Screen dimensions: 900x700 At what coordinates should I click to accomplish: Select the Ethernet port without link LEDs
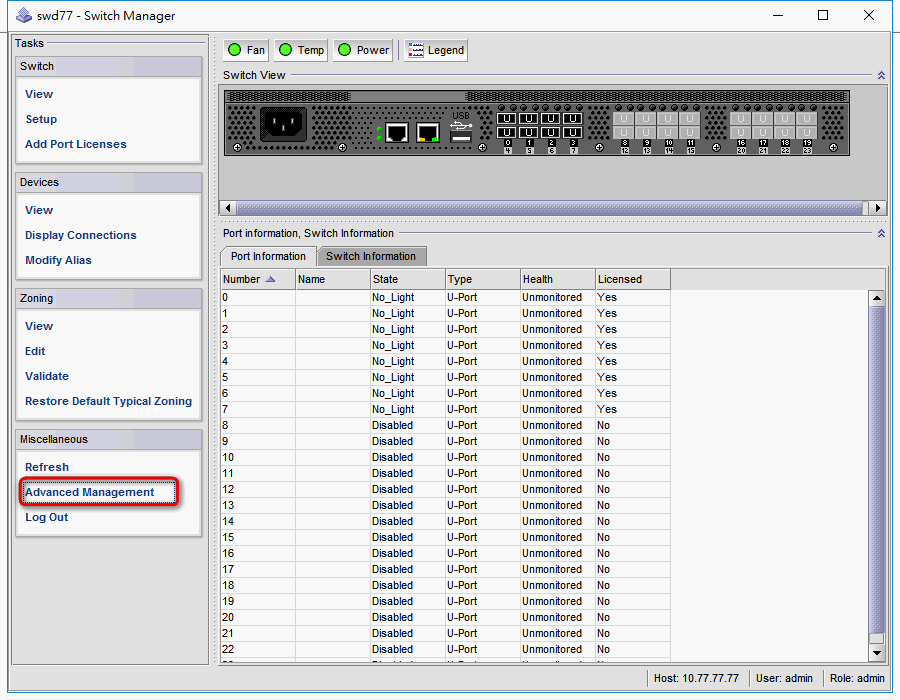(397, 133)
